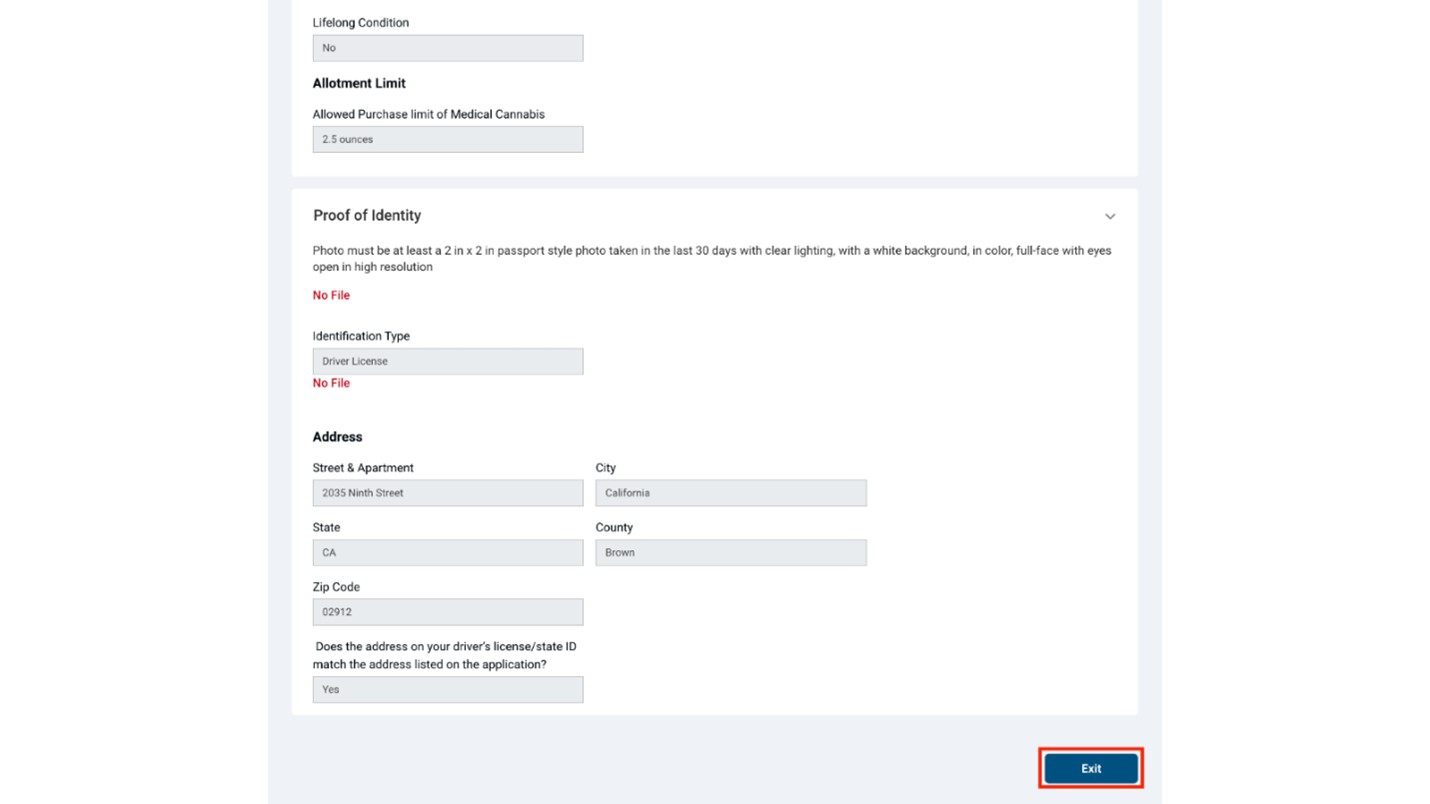
Task: Click the Allowed Purchase limit field
Action: 448,139
